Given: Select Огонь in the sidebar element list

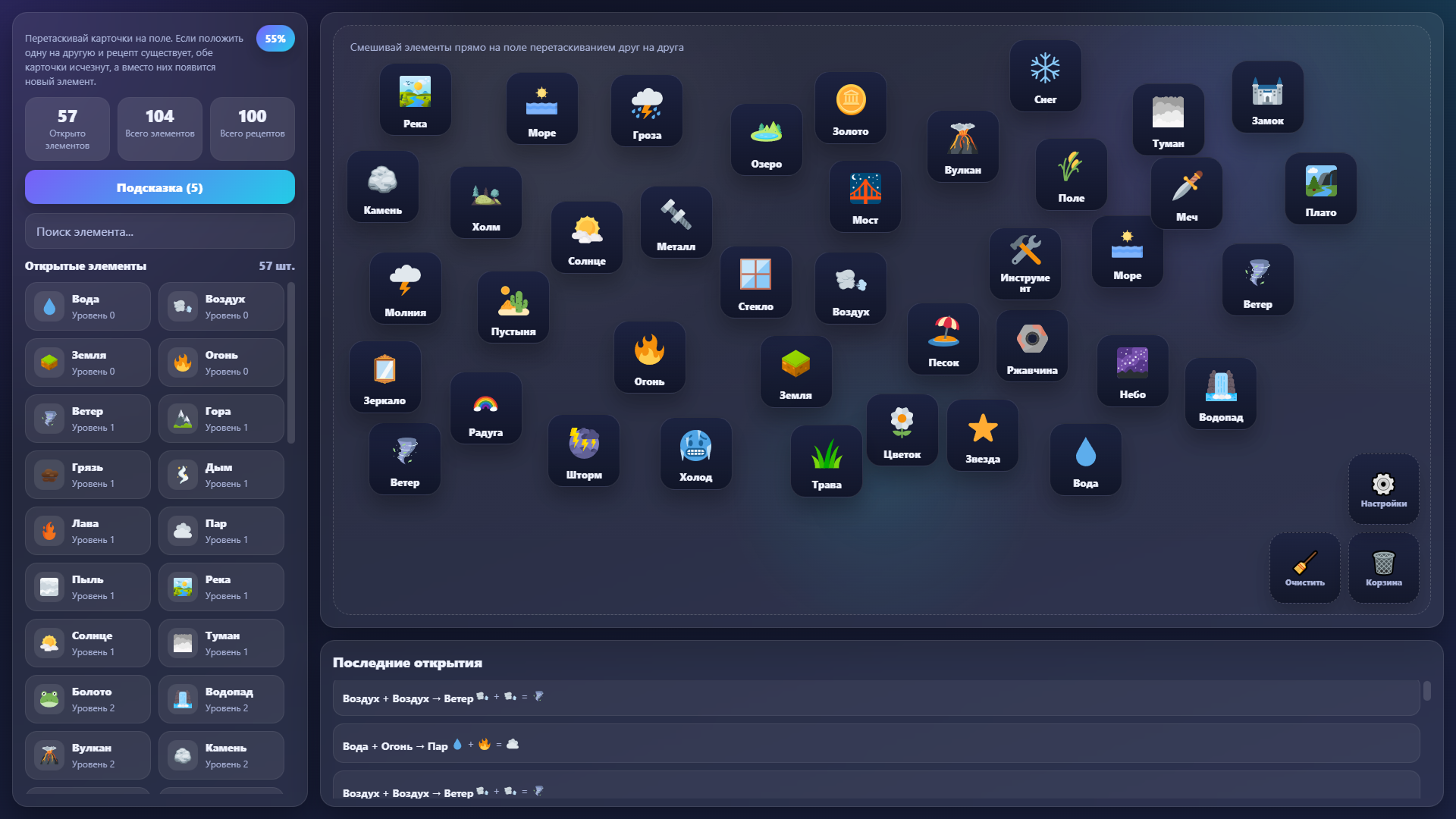Looking at the screenshot, I should point(221,362).
